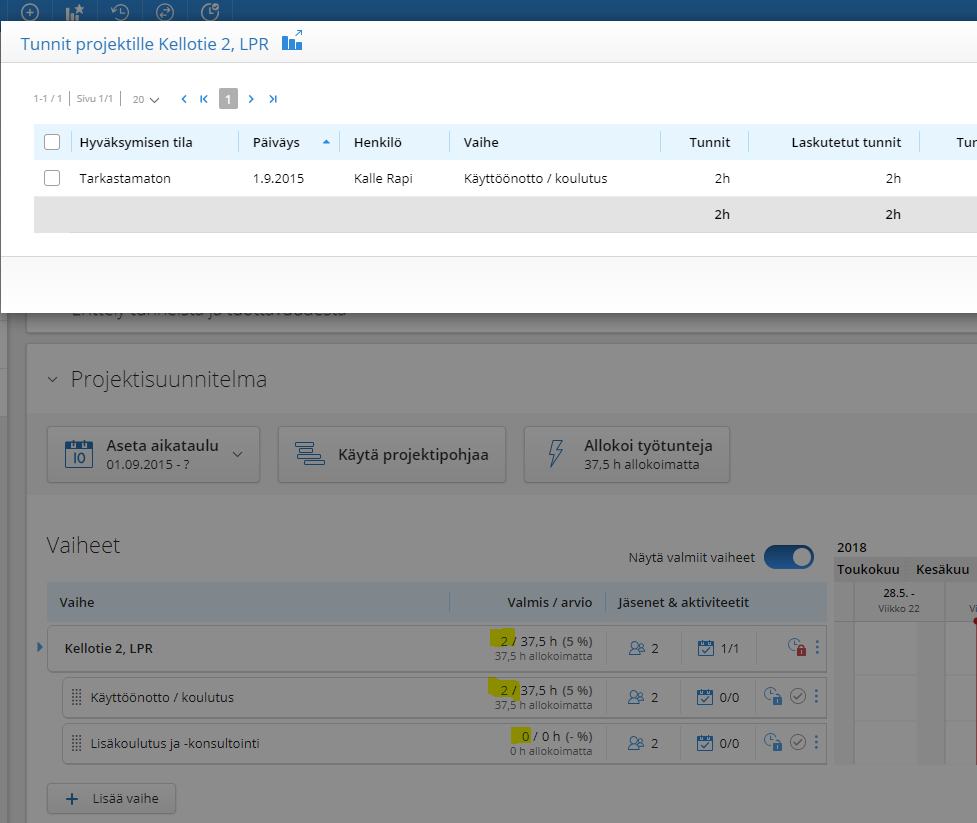Toggle the hours lock icon of Käyttöönotto / koulutus
Screen dimensions: 977x823
point(773,696)
